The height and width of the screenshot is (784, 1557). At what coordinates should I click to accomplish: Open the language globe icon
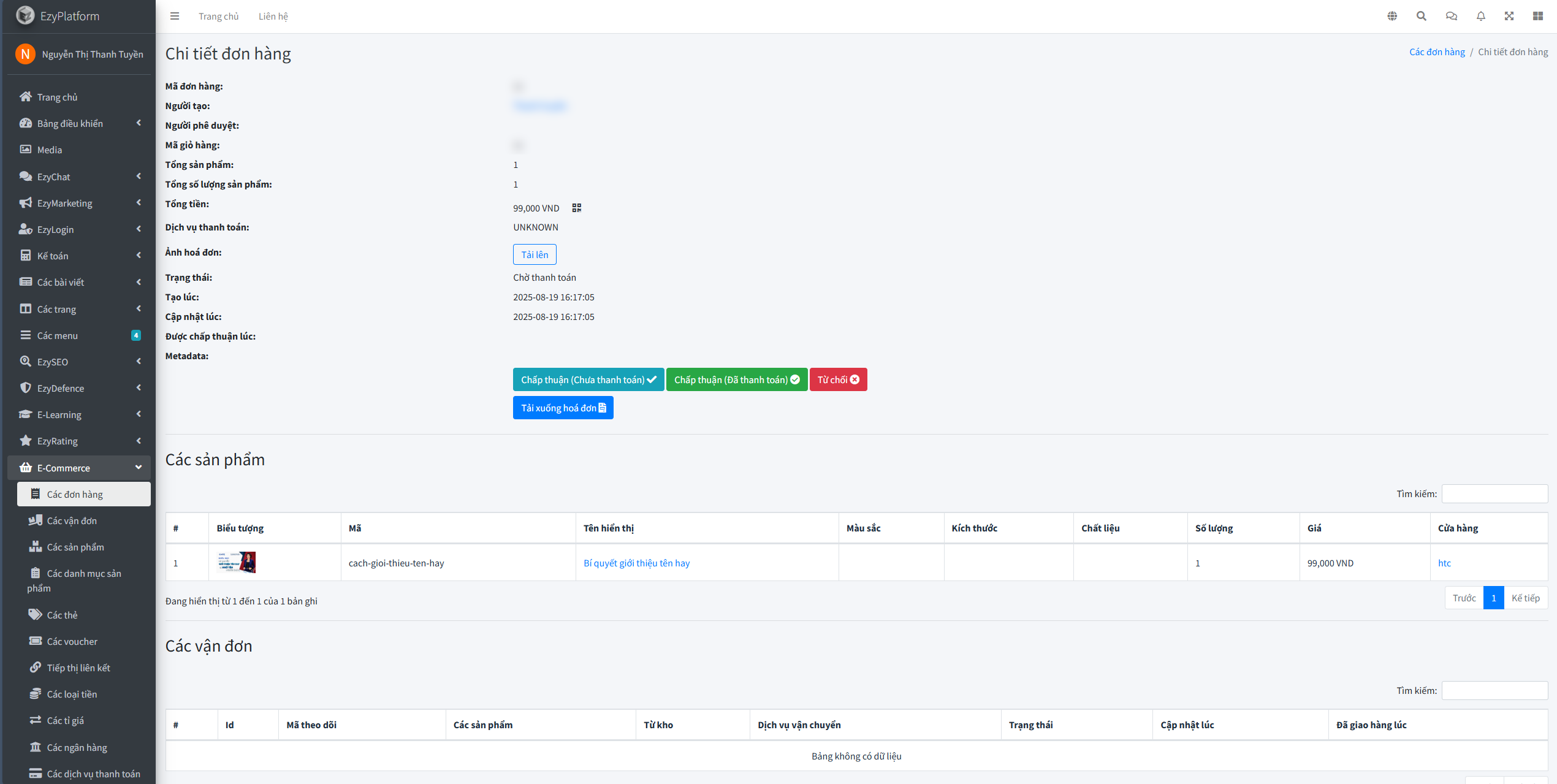(1392, 16)
